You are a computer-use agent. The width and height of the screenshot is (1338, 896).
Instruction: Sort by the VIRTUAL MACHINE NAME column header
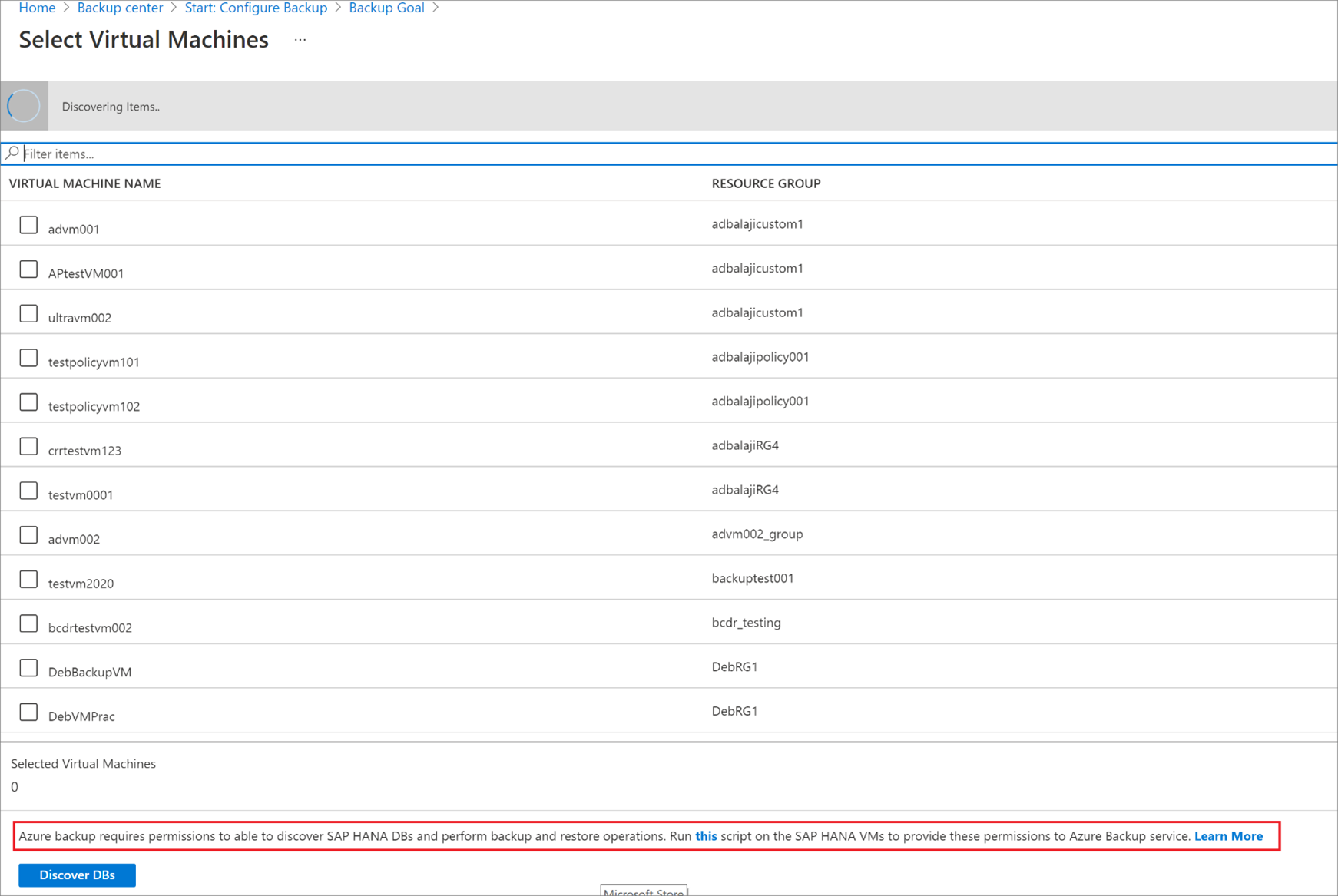(x=84, y=183)
